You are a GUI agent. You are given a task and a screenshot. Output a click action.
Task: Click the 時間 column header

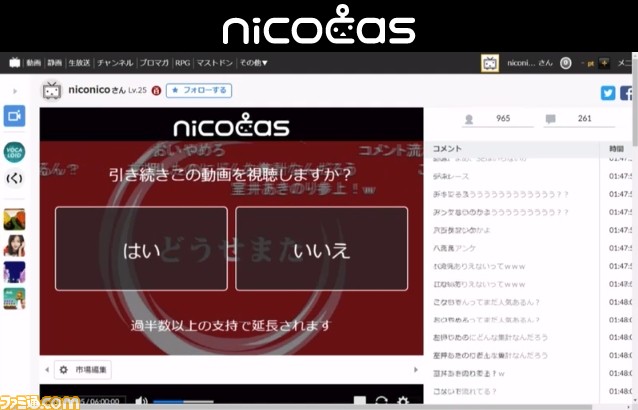(616, 149)
